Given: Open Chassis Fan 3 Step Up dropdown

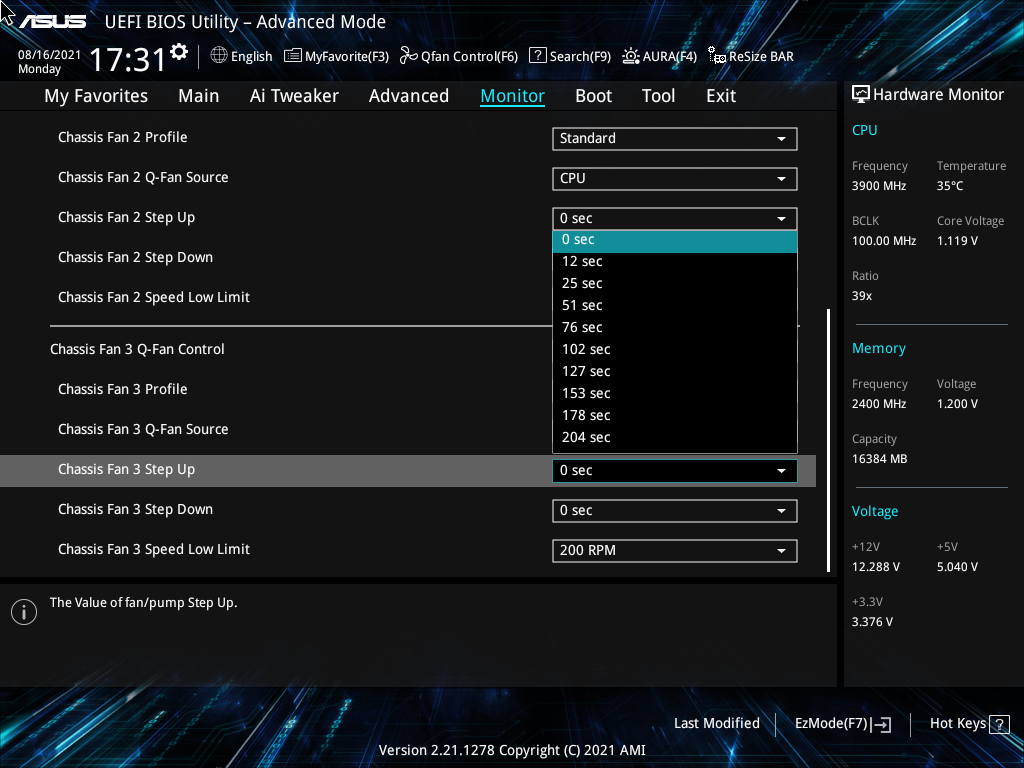Looking at the screenshot, I should click(x=675, y=470).
